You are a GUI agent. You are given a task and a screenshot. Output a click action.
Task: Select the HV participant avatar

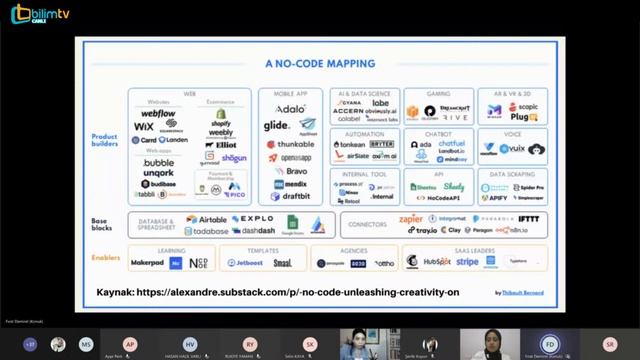[x=190, y=344]
